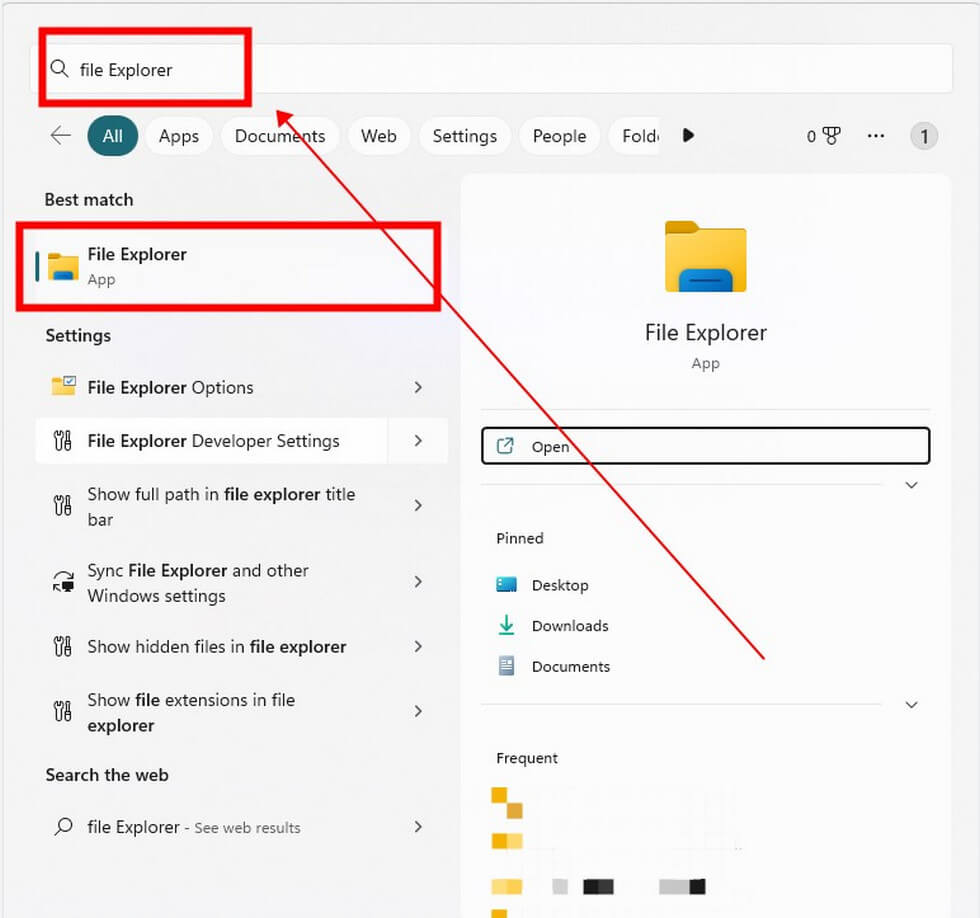Open the three-dot more options menu

pos(876,136)
